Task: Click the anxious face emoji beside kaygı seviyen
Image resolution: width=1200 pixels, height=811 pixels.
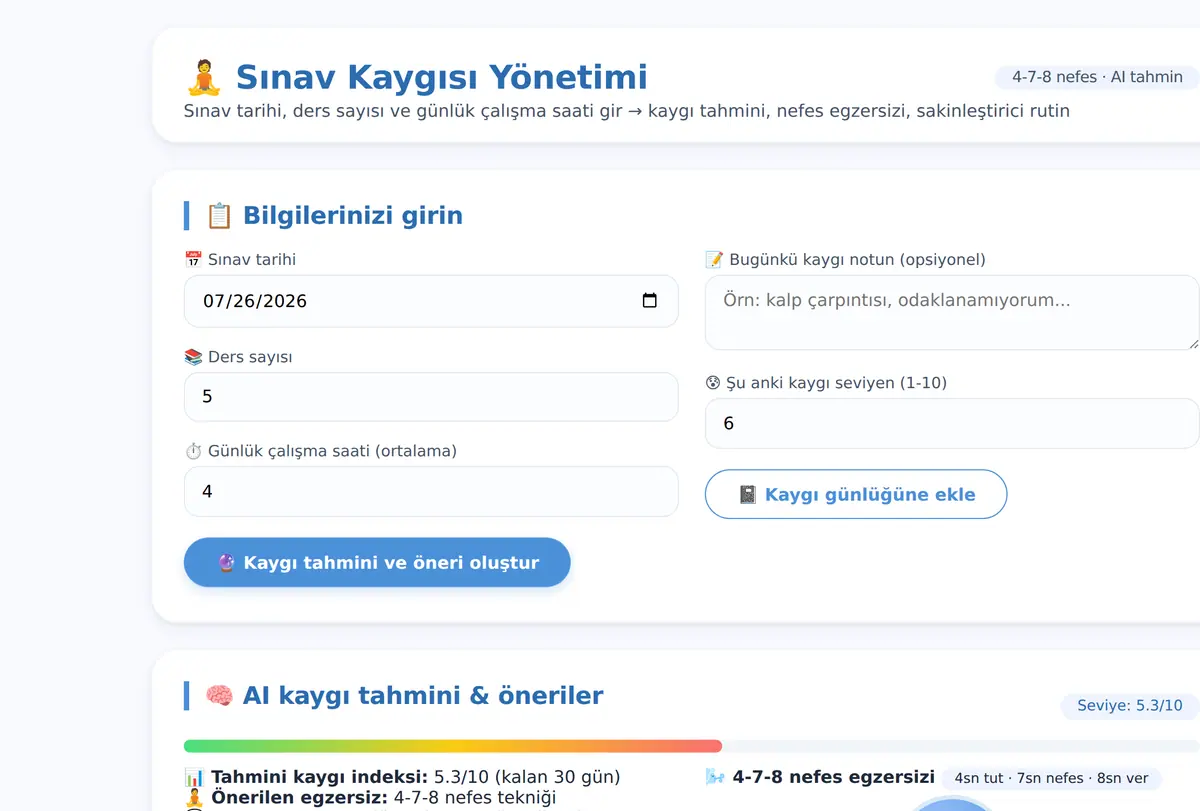Action: pyautogui.click(x=713, y=383)
